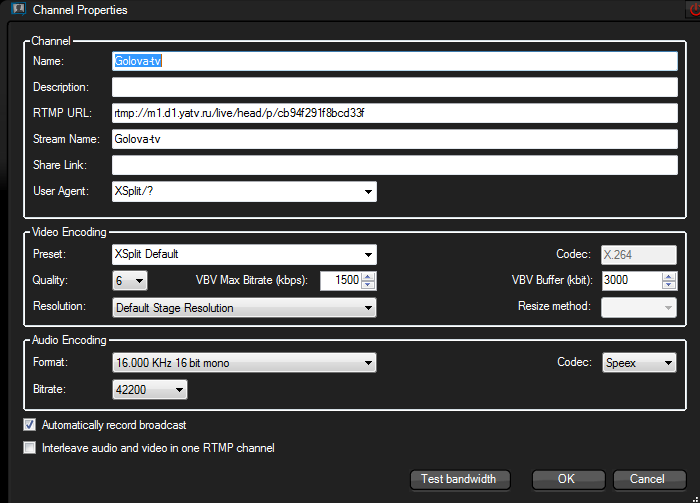
Task: Open the User Agent dropdown
Action: coord(244,191)
